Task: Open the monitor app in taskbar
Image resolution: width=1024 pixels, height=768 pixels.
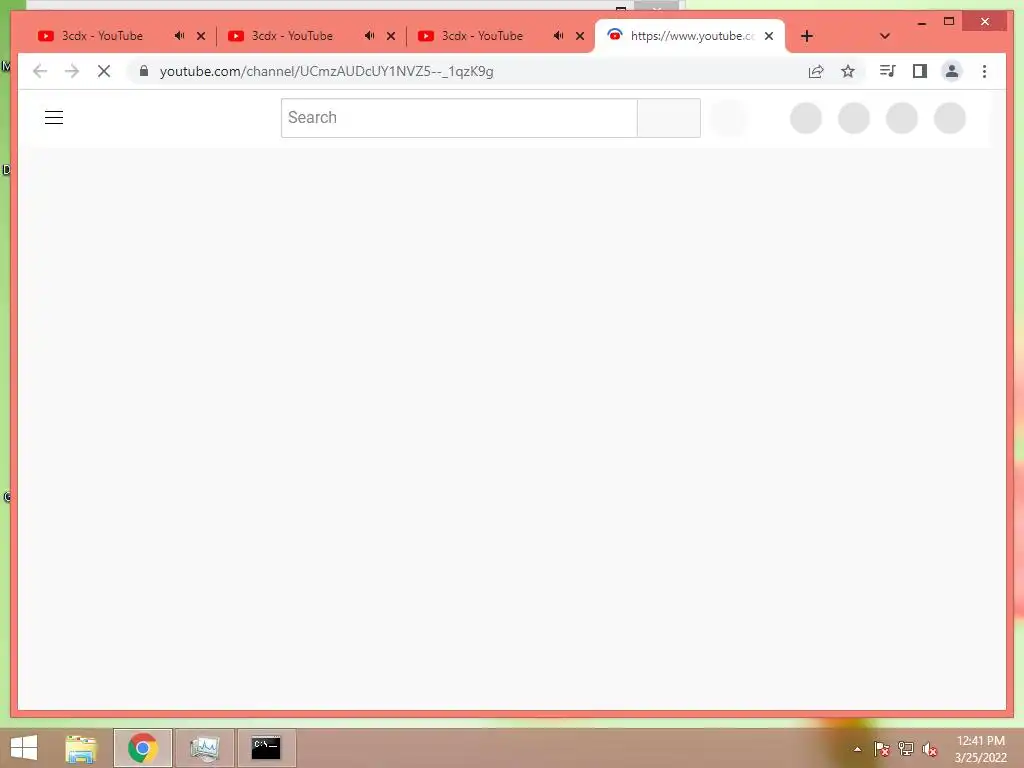Action: 204,748
